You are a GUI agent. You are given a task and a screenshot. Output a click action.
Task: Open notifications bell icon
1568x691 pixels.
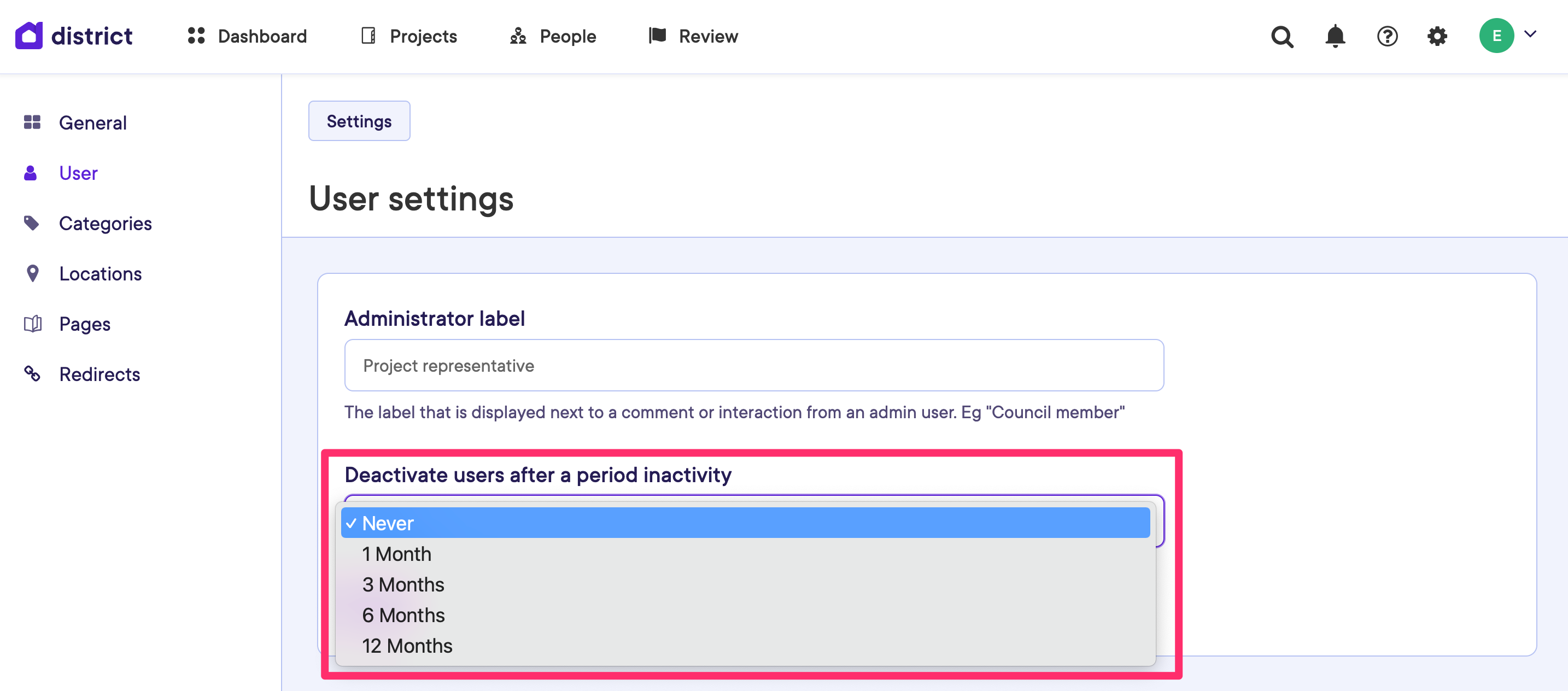pos(1334,37)
